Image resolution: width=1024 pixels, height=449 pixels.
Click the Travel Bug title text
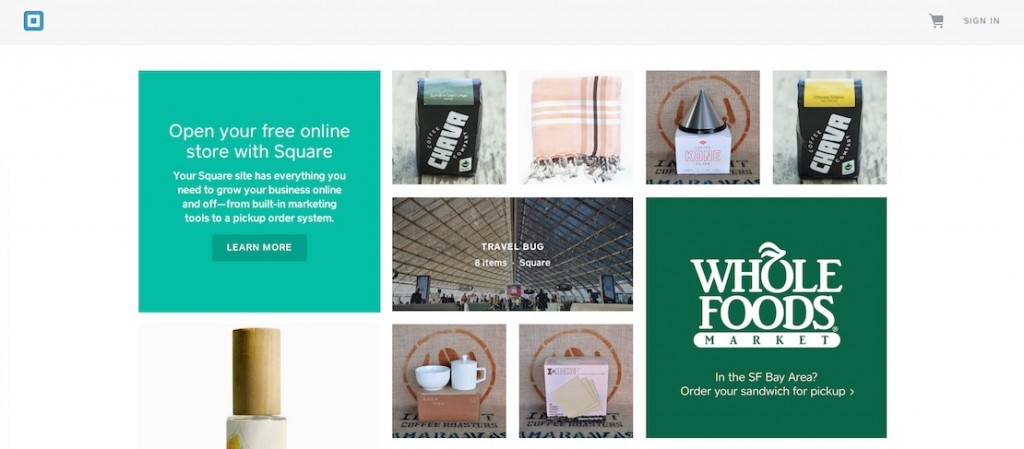tap(513, 247)
